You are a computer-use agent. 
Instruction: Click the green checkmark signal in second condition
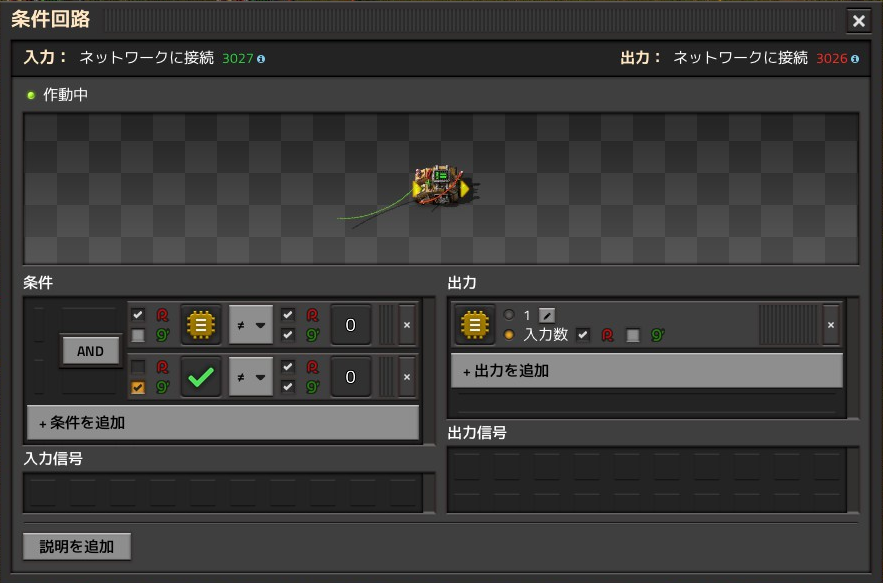[202, 377]
